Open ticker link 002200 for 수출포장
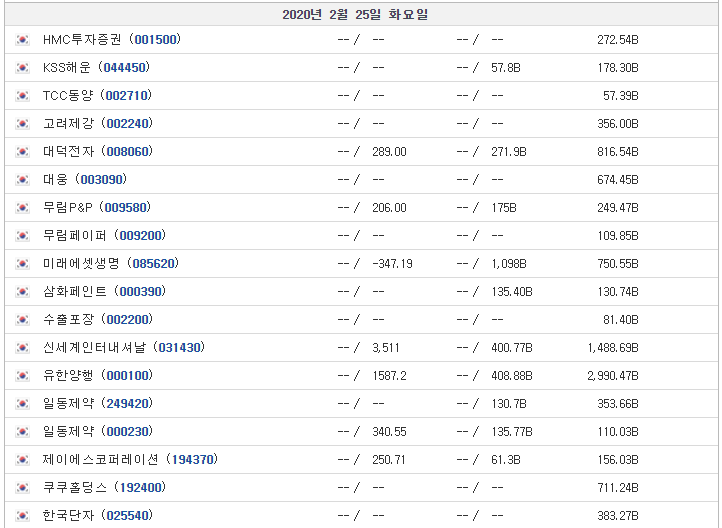Viewport: 722px width, 528px height. (x=128, y=319)
